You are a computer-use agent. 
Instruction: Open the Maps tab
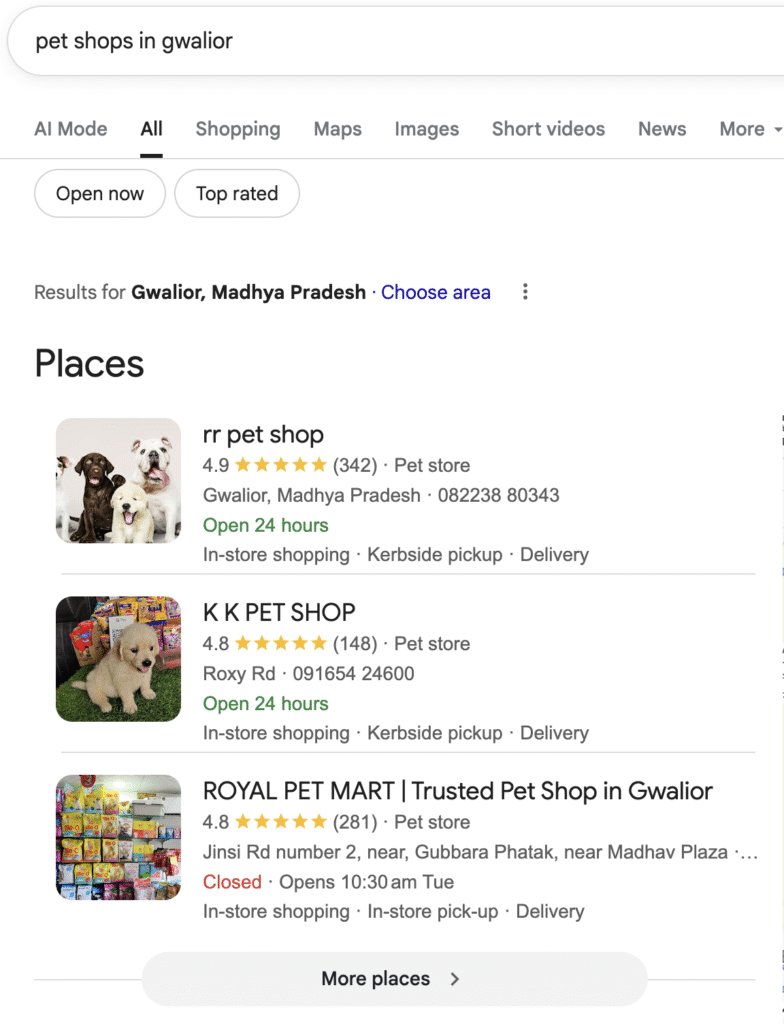point(338,129)
